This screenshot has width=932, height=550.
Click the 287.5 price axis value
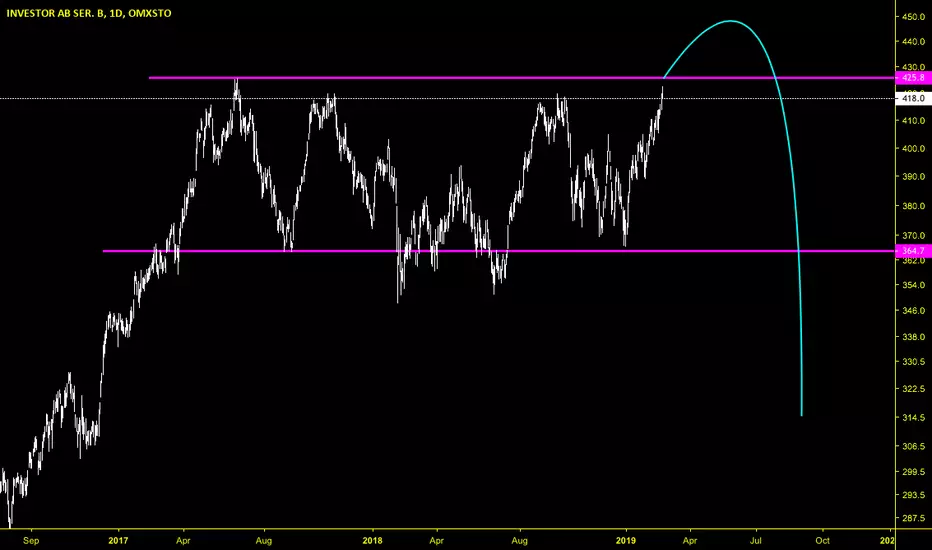tap(914, 518)
